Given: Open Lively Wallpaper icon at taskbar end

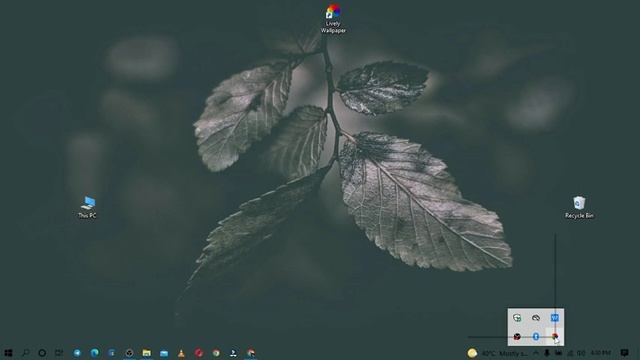Looking at the screenshot, I should click(x=251, y=353).
